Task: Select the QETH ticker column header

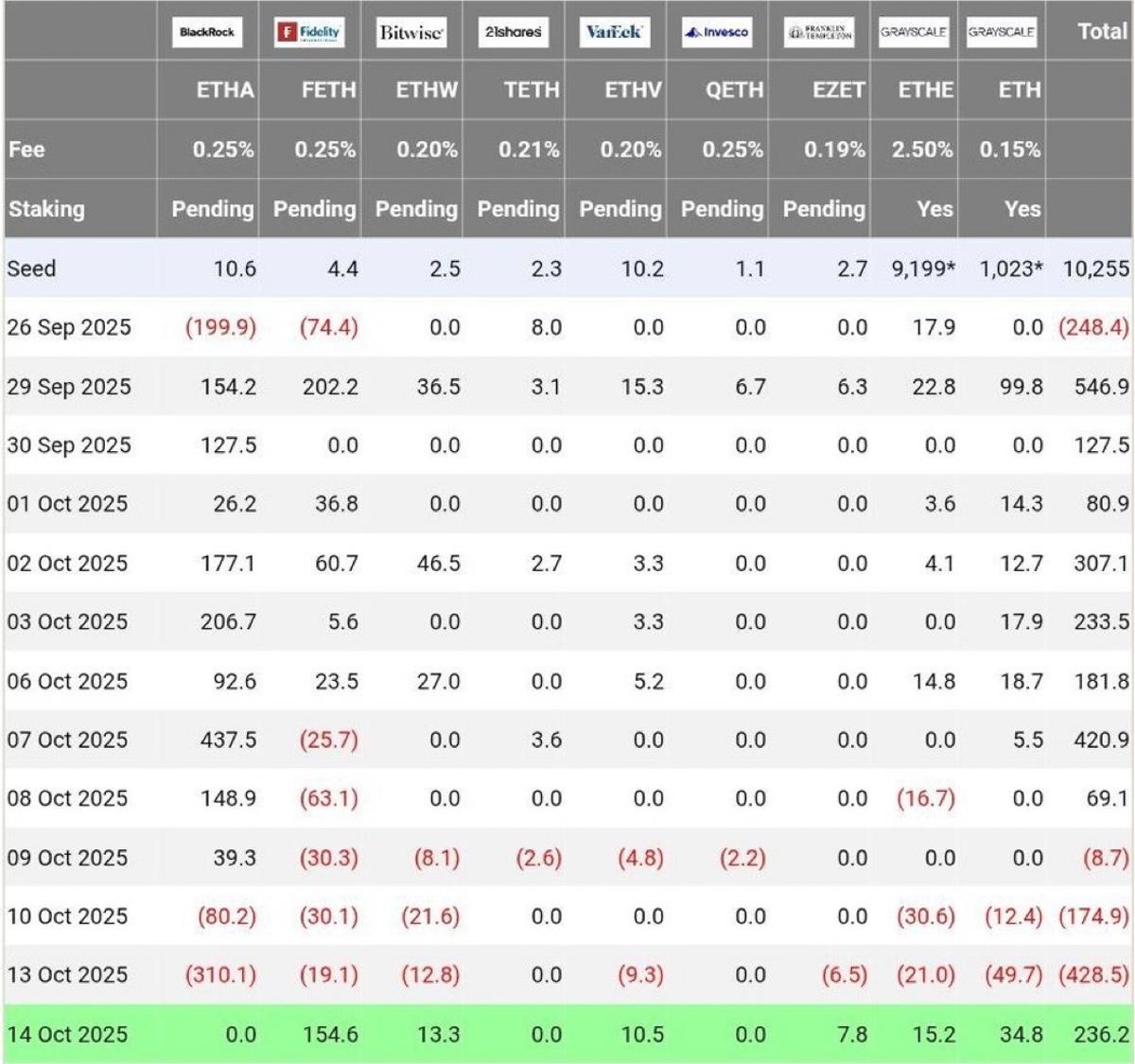Action: 734,90
